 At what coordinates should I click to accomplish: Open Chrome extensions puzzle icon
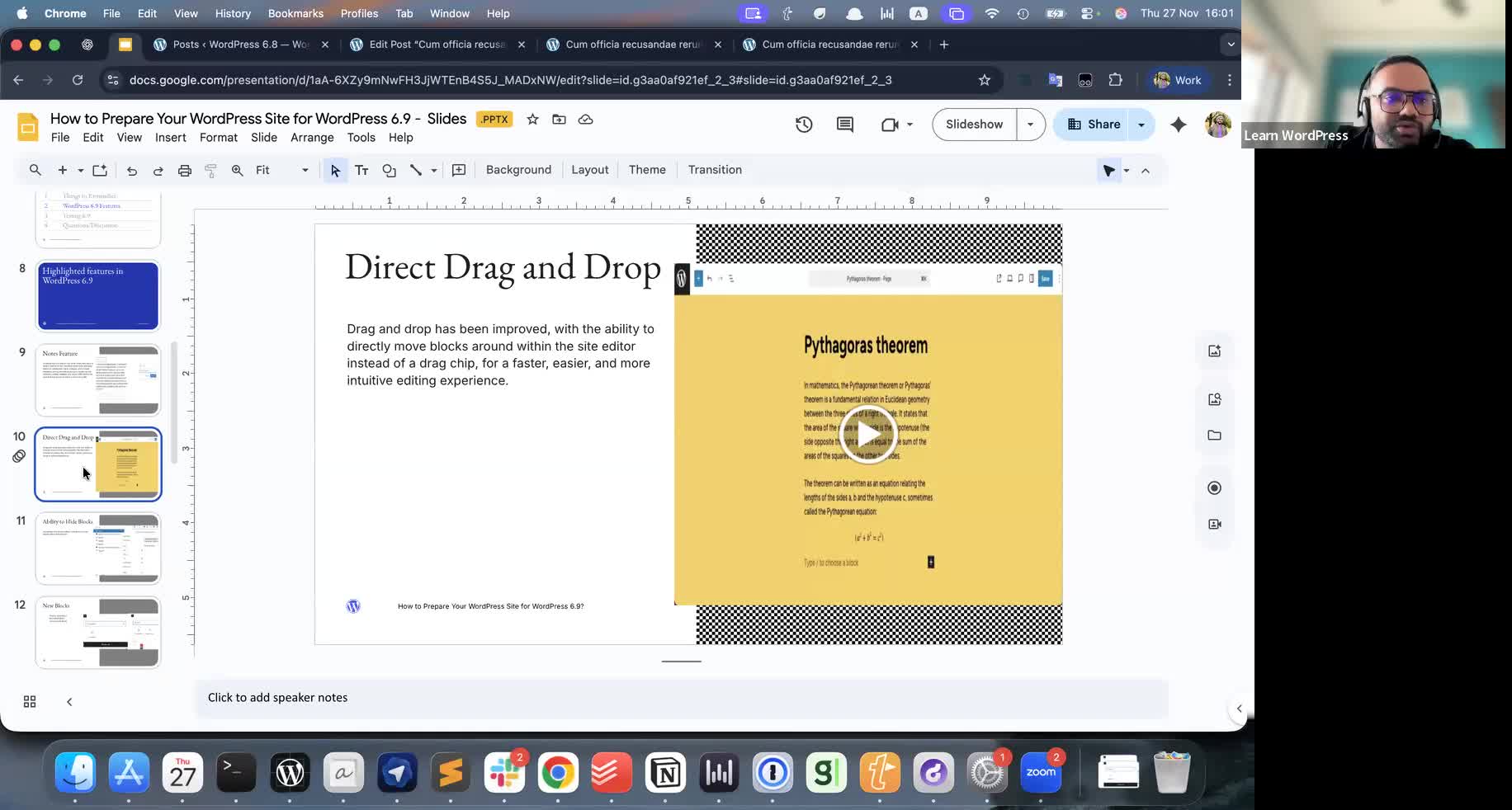[1115, 80]
